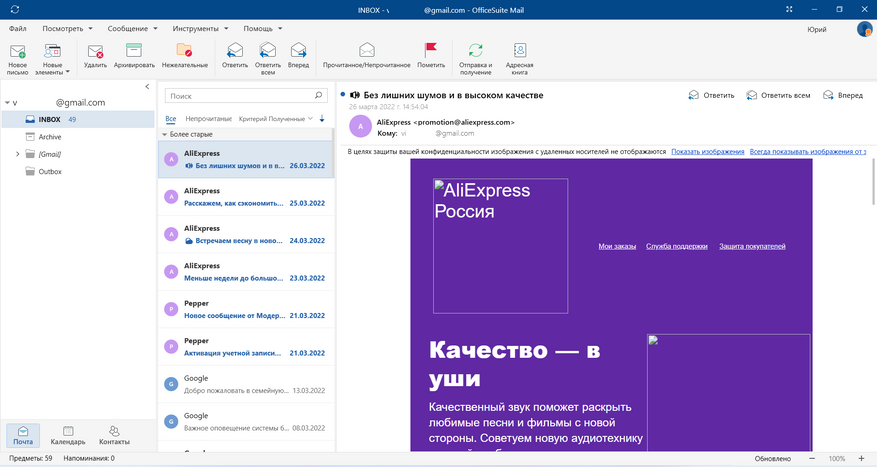
Task: Switch to the Календарь view
Action: tap(68, 435)
